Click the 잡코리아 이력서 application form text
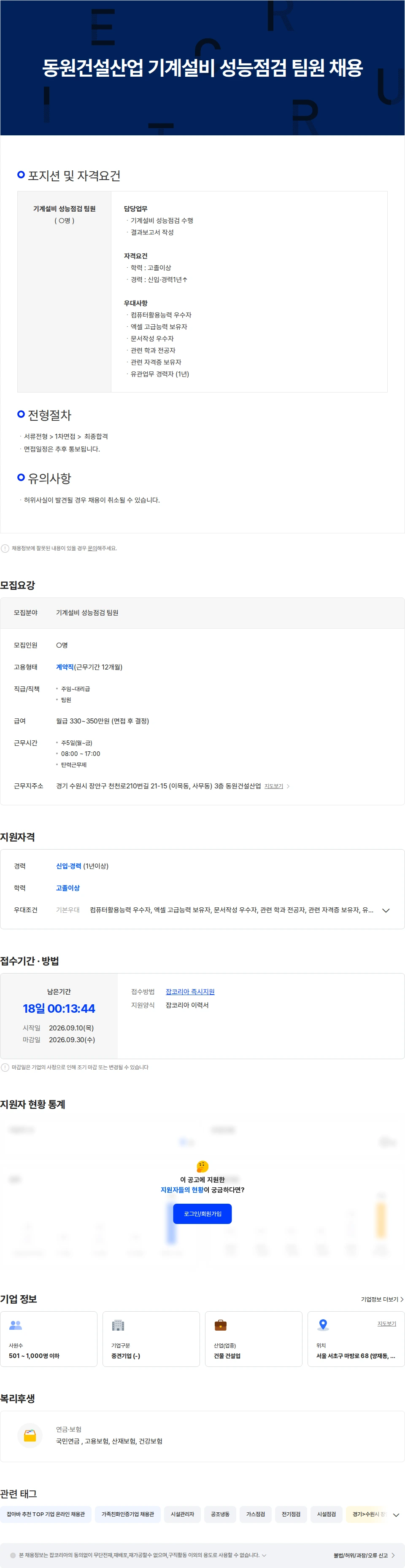 tap(187, 1005)
